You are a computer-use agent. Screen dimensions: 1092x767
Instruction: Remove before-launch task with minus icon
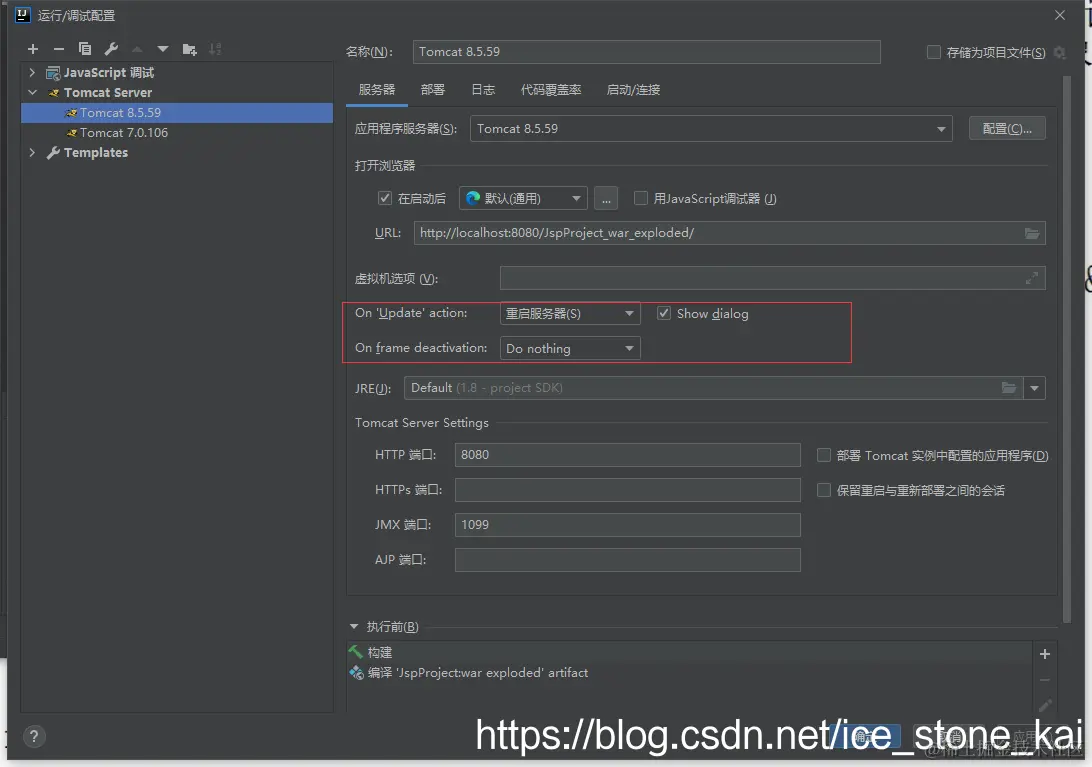[x=1045, y=680]
